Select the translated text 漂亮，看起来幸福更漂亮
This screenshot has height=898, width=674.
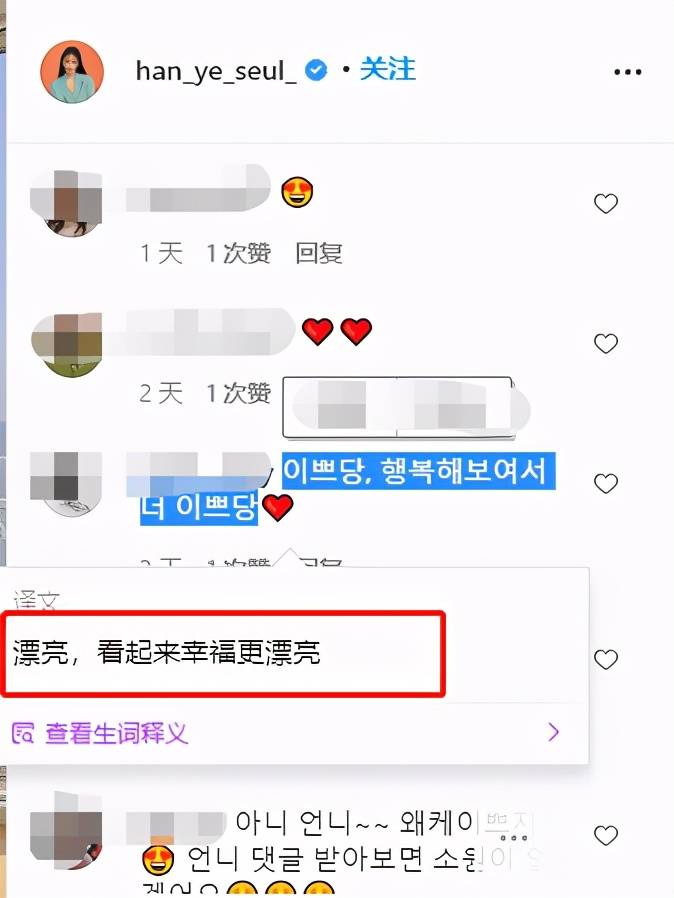point(166,652)
